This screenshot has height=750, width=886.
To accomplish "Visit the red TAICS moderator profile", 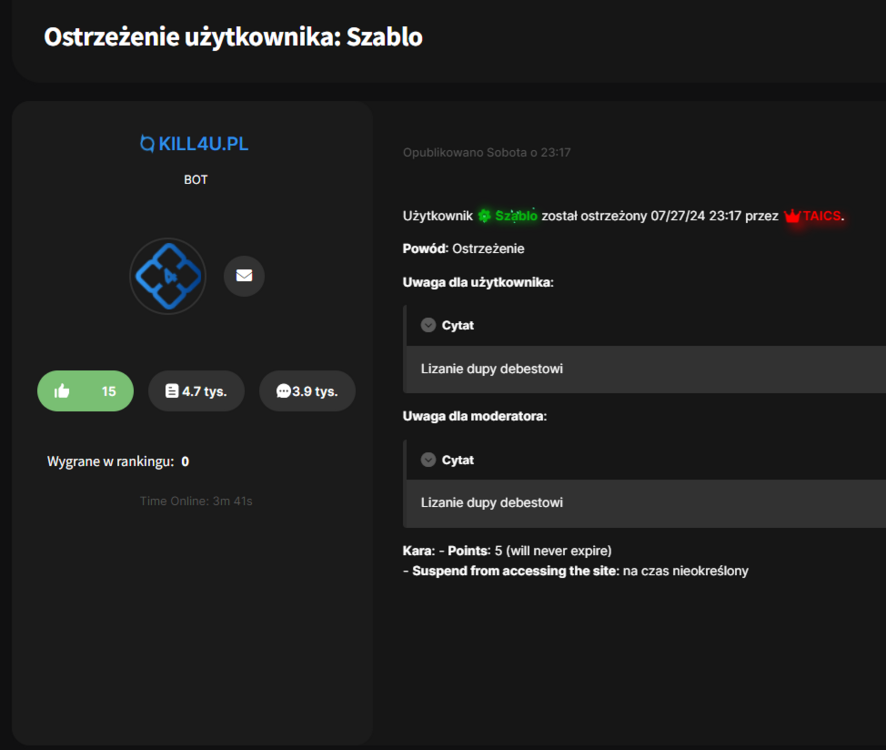I will (823, 216).
